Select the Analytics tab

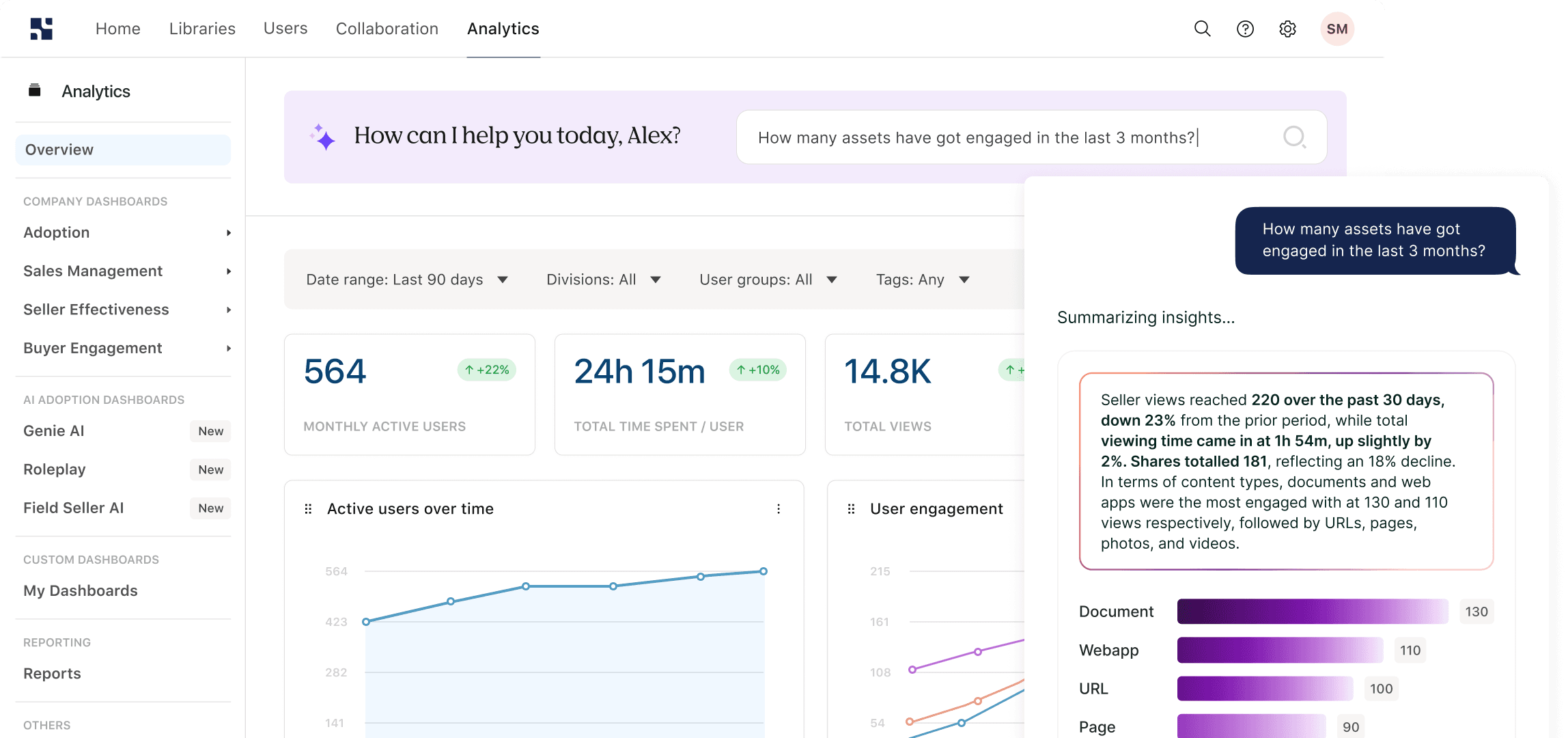click(503, 29)
